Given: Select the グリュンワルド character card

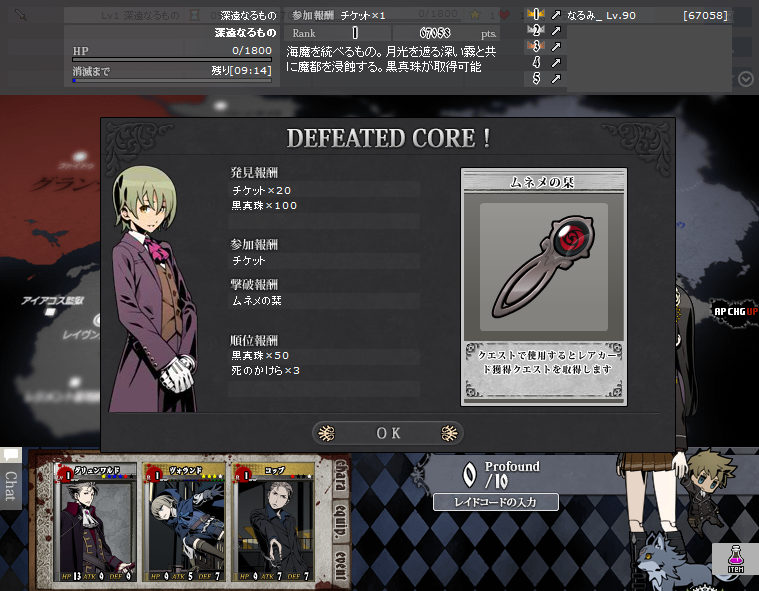Looking at the screenshot, I should point(95,522).
